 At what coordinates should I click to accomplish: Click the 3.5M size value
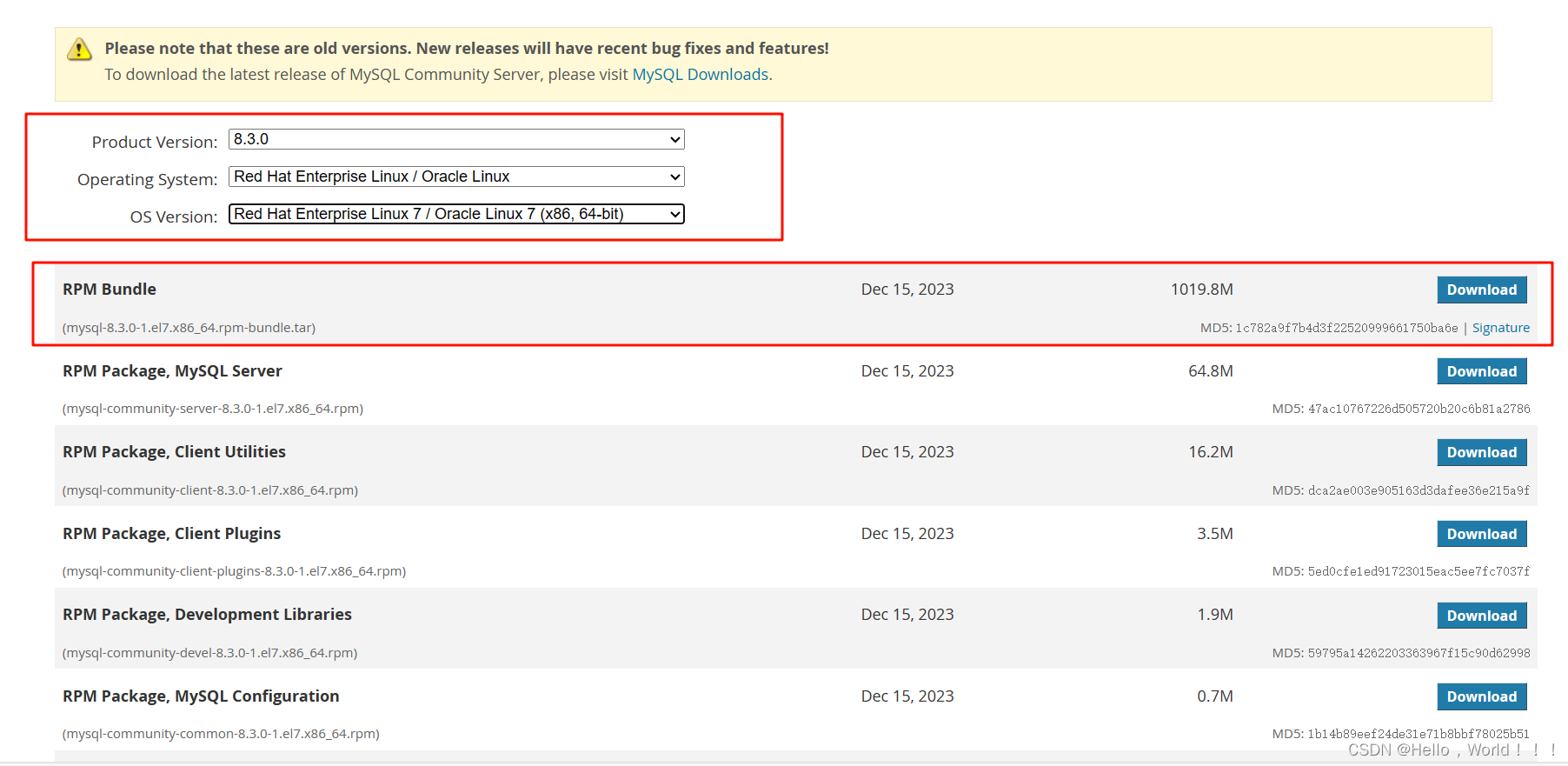click(x=1215, y=534)
